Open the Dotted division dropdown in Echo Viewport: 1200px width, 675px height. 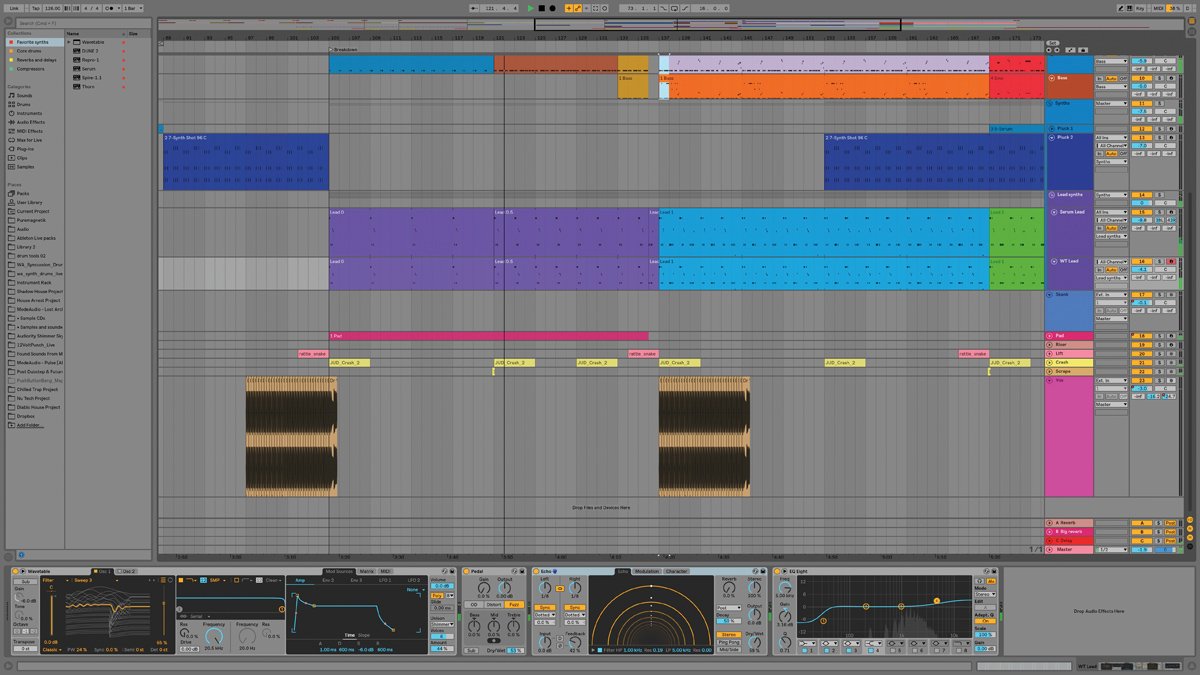click(x=545, y=614)
